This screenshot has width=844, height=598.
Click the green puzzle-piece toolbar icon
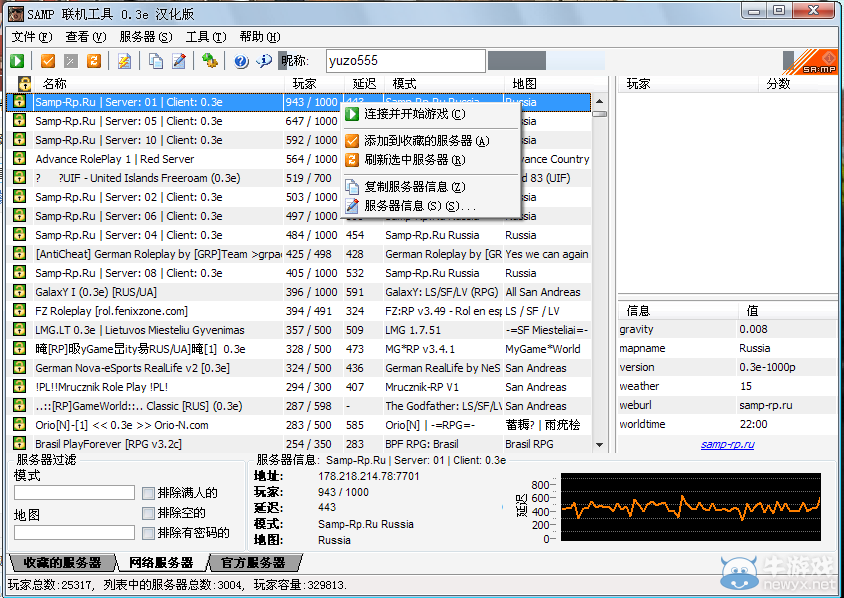209,61
